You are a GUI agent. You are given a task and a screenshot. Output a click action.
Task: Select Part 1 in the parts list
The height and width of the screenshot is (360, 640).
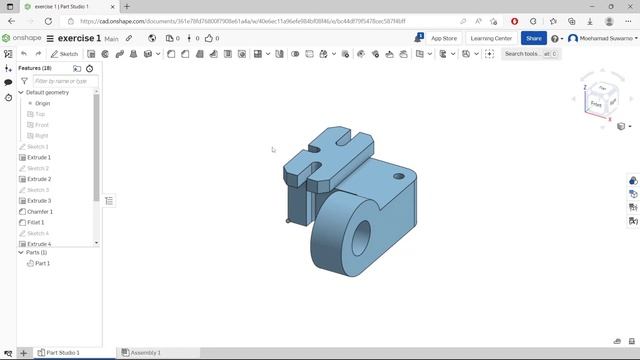[x=42, y=264]
